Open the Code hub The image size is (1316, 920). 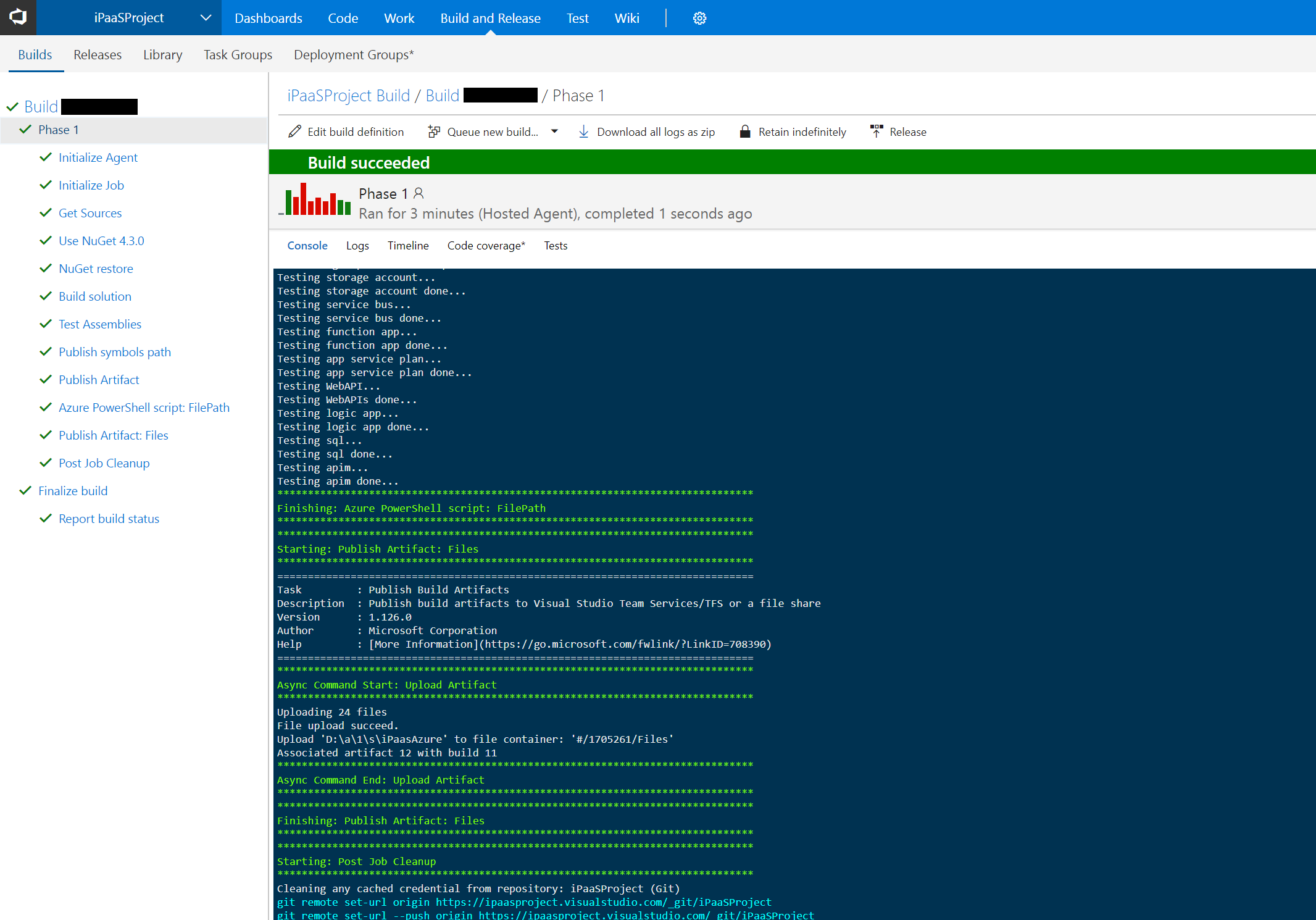click(343, 19)
